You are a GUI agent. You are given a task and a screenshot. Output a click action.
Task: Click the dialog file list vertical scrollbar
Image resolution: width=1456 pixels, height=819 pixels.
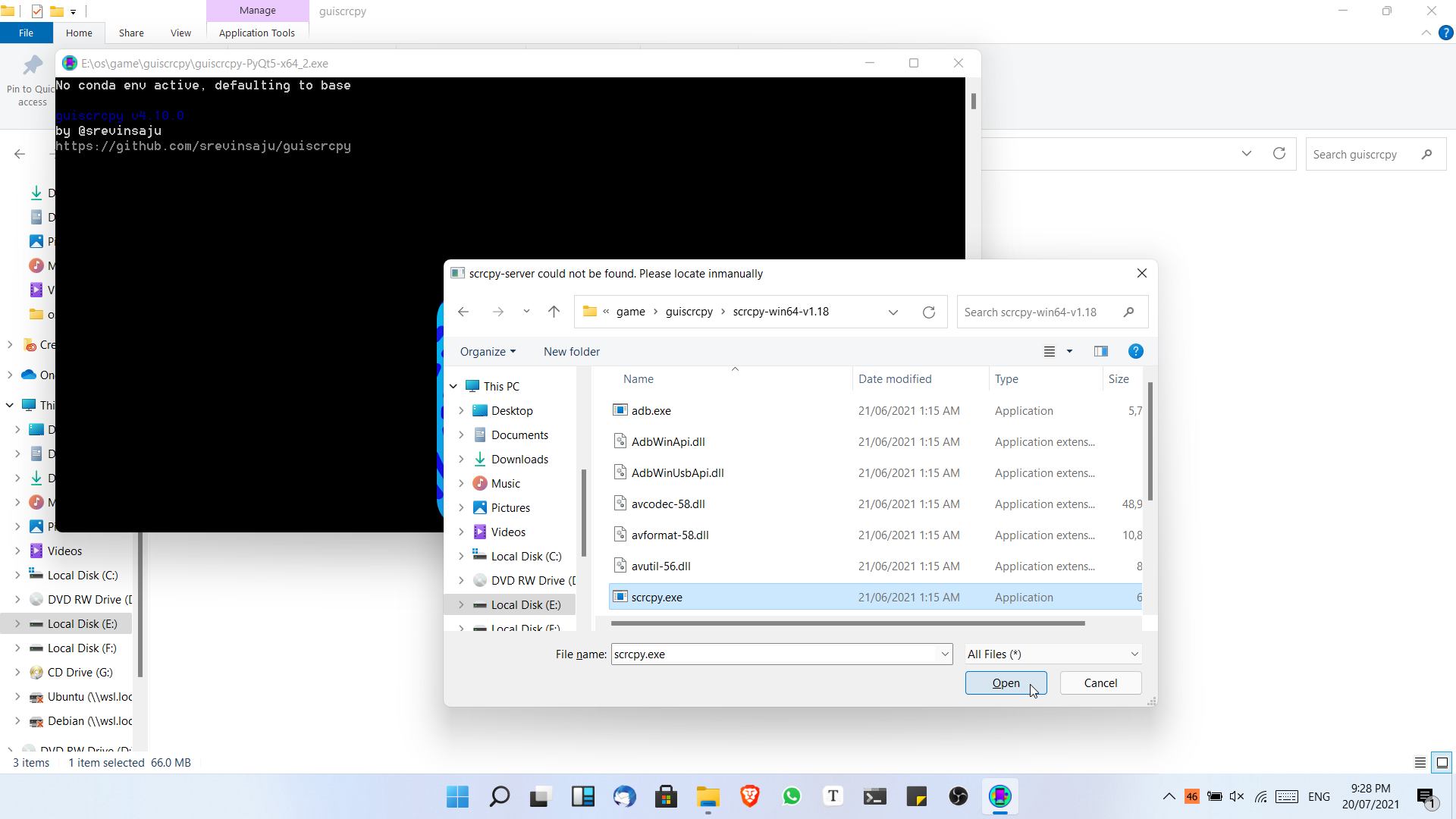[1150, 441]
